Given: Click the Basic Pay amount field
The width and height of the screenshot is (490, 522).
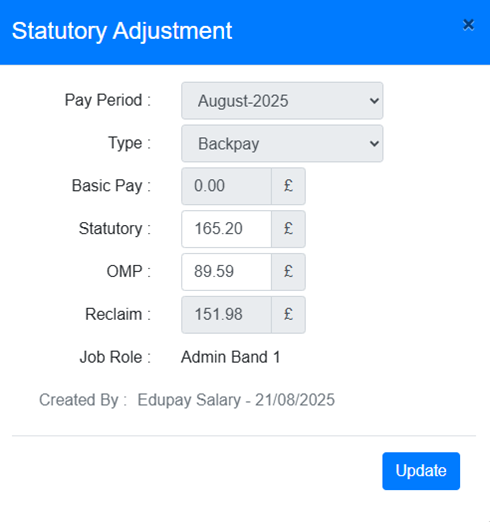Looking at the screenshot, I should pyautogui.click(x=226, y=186).
